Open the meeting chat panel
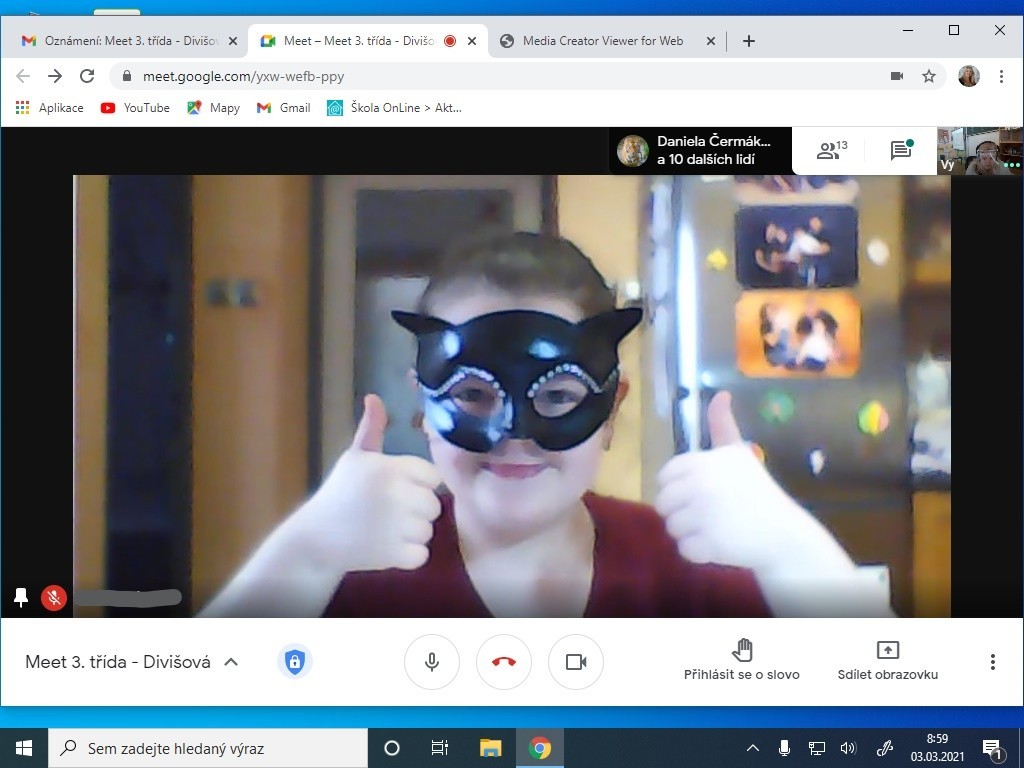The image size is (1024, 768). [x=901, y=151]
